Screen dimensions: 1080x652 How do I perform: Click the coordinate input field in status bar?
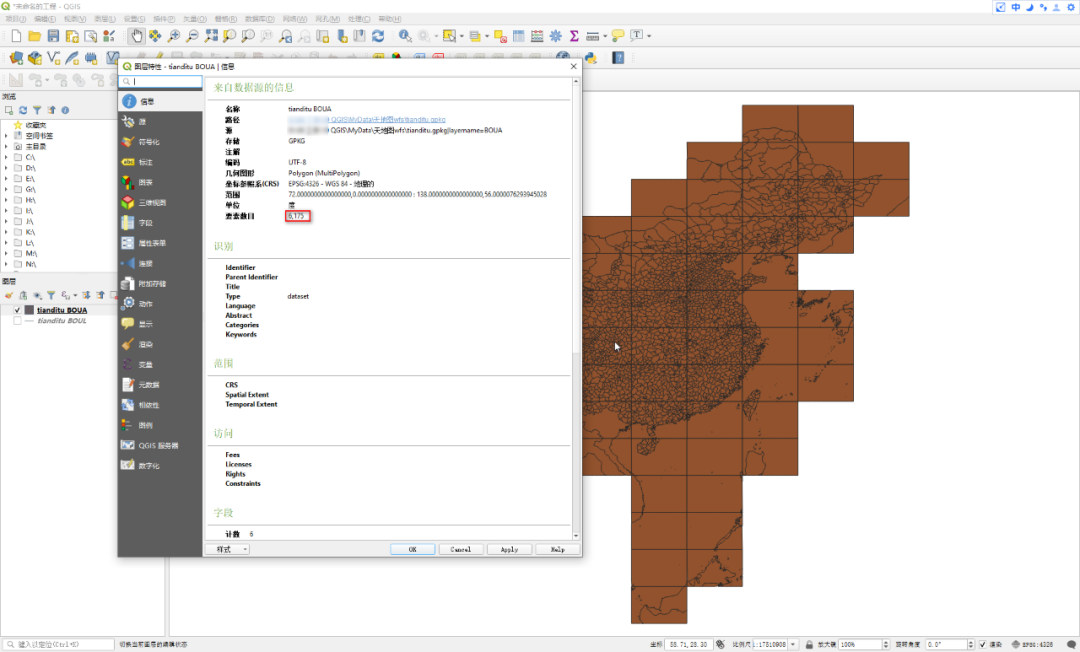tap(688, 644)
